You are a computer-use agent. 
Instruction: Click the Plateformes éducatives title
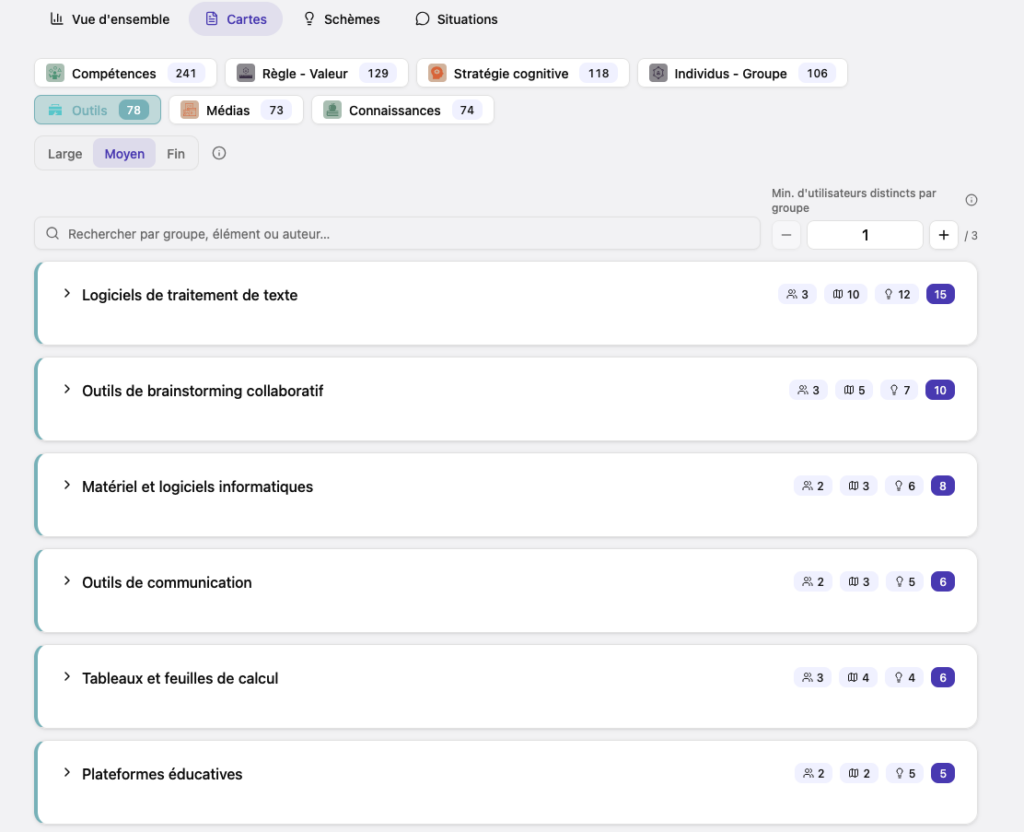(162, 774)
